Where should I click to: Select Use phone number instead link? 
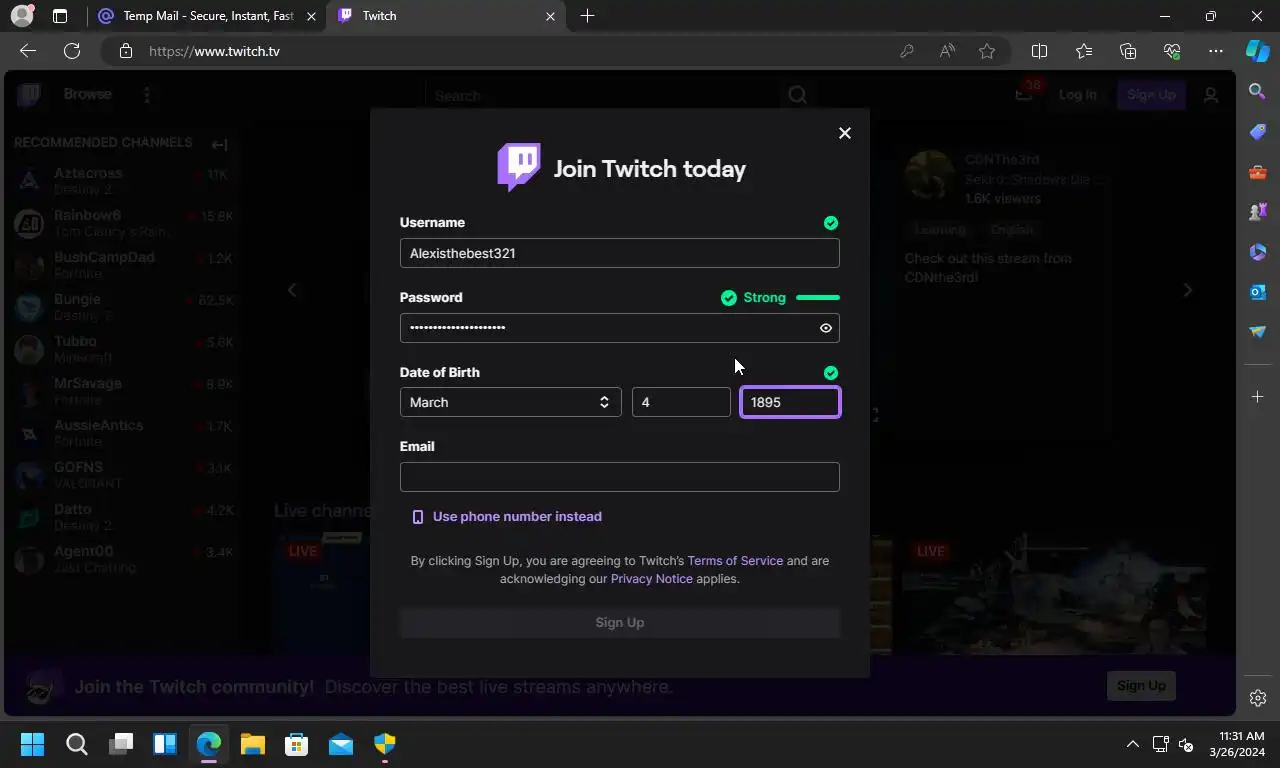pyautogui.click(x=507, y=517)
